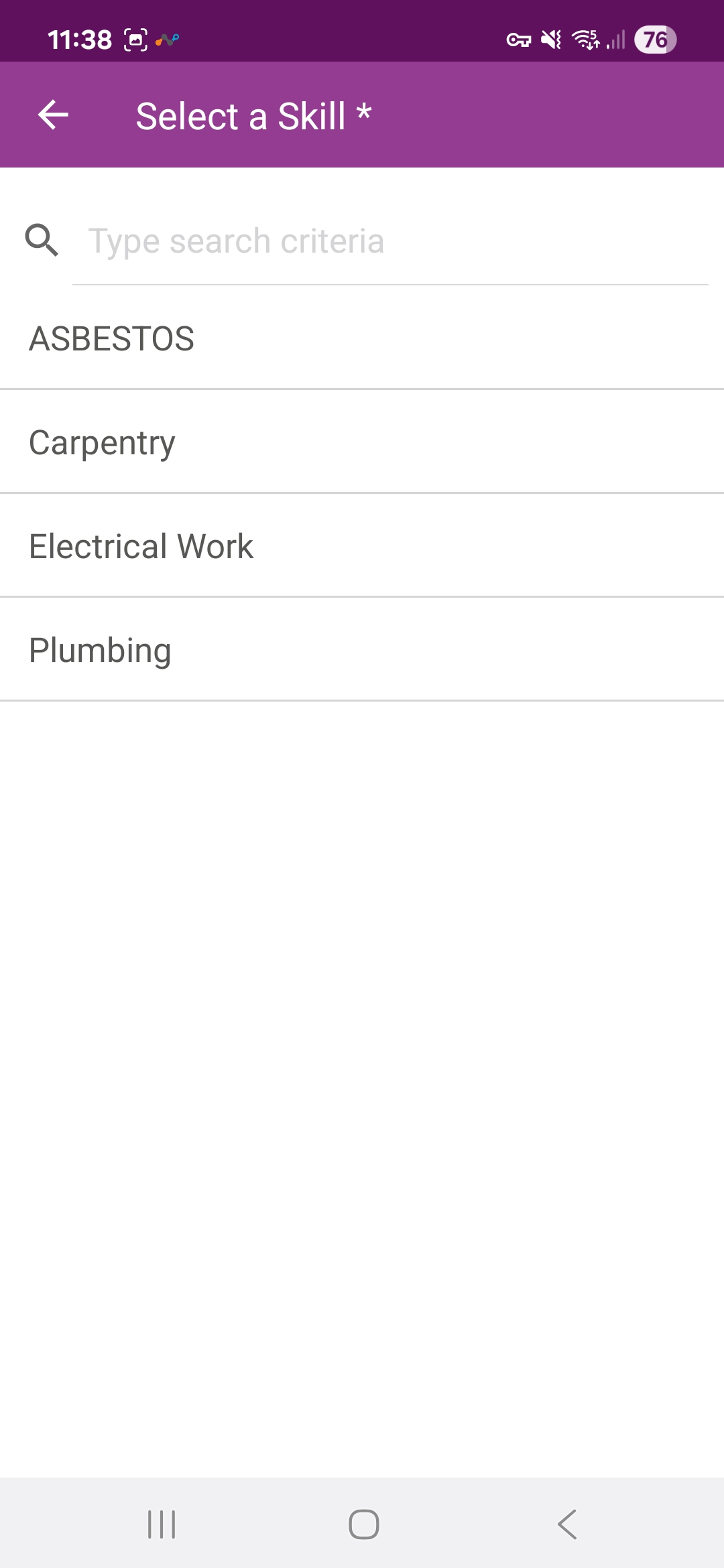724x1568 pixels.
Task: Tap the 'Select a Skill' title
Action: (253, 116)
